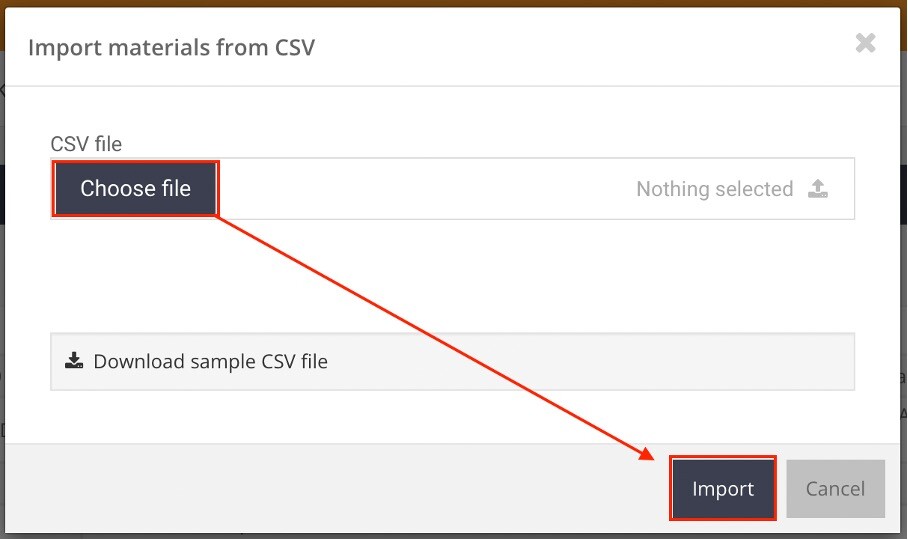
Task: Close the dialog with the X icon
Action: [865, 43]
